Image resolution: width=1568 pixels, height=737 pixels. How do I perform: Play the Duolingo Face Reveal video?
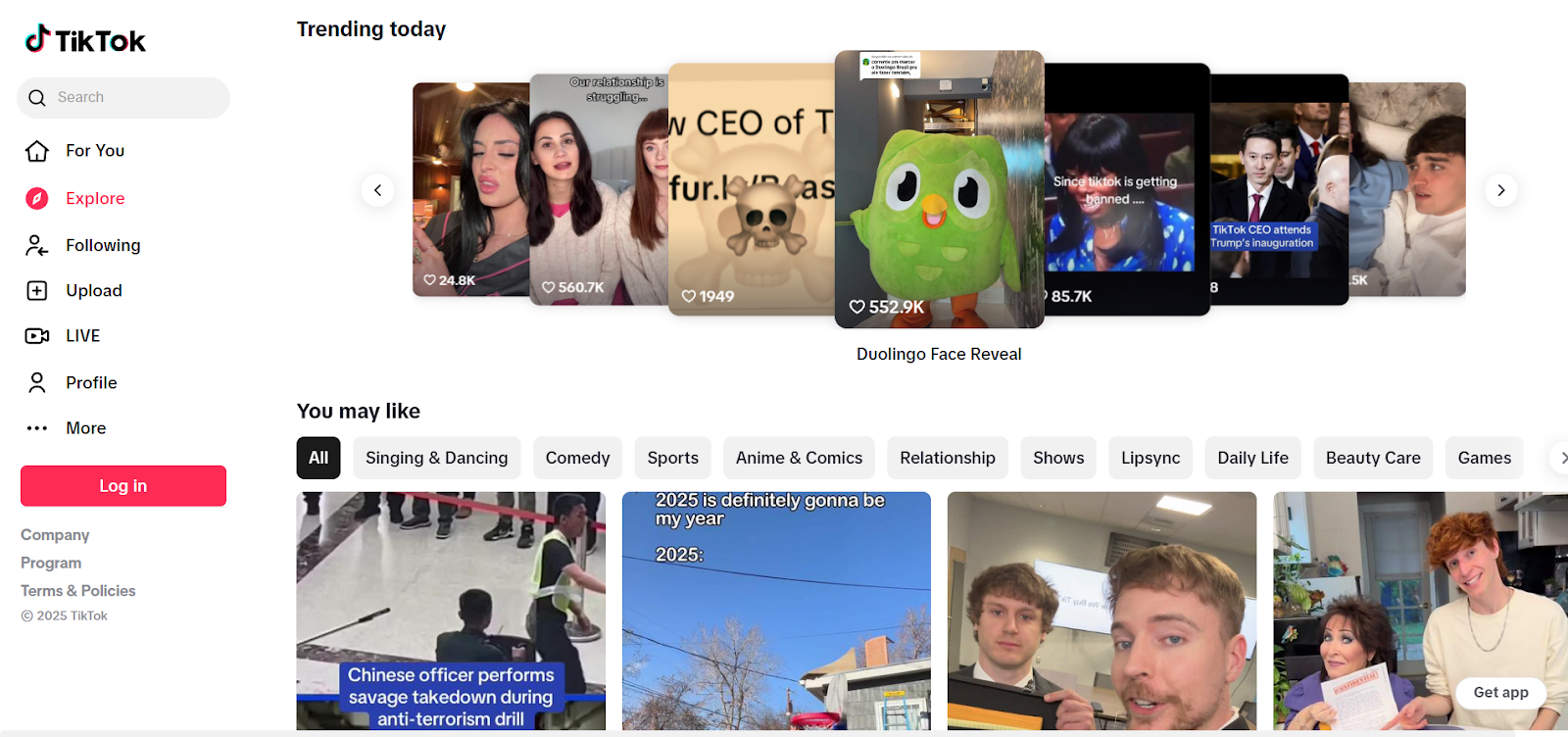939,189
